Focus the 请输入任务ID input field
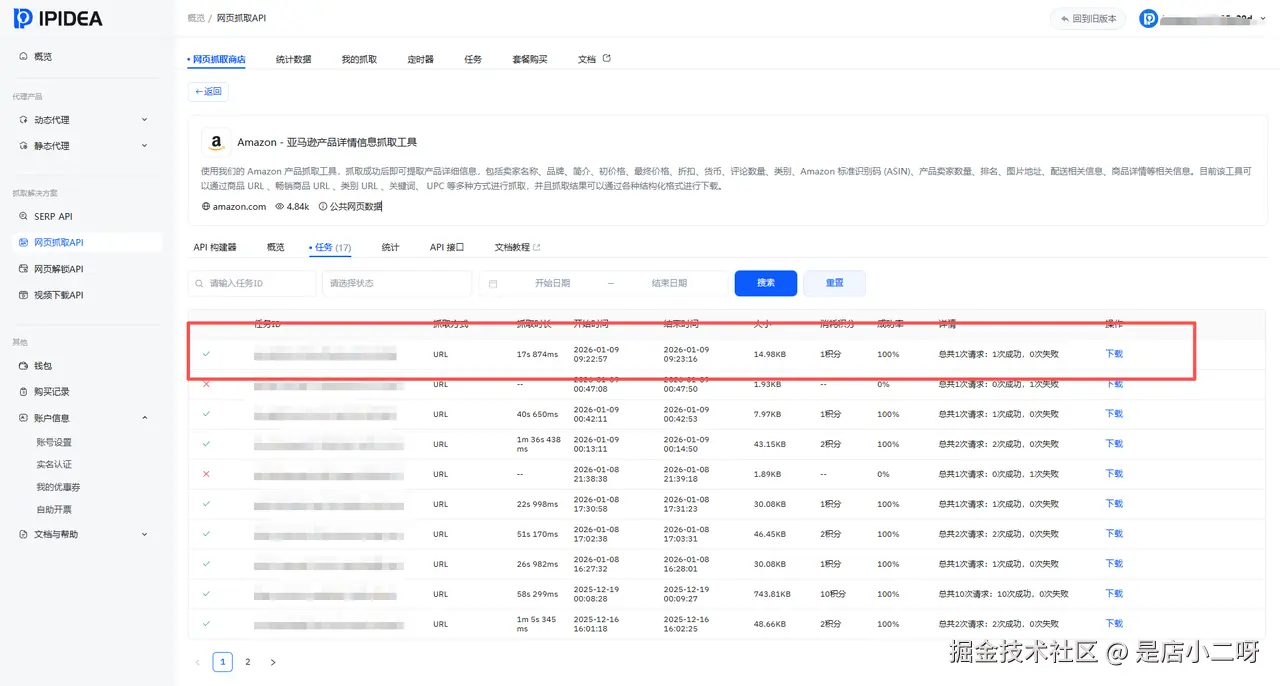The width and height of the screenshot is (1280, 686). [252, 284]
